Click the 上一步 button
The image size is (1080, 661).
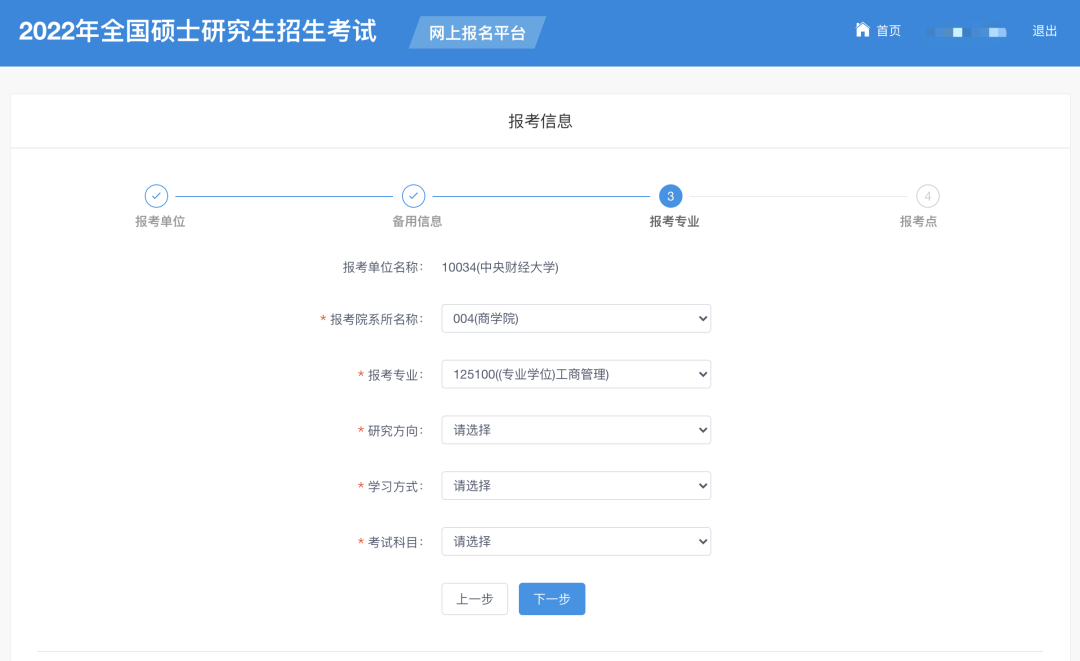[475, 599]
